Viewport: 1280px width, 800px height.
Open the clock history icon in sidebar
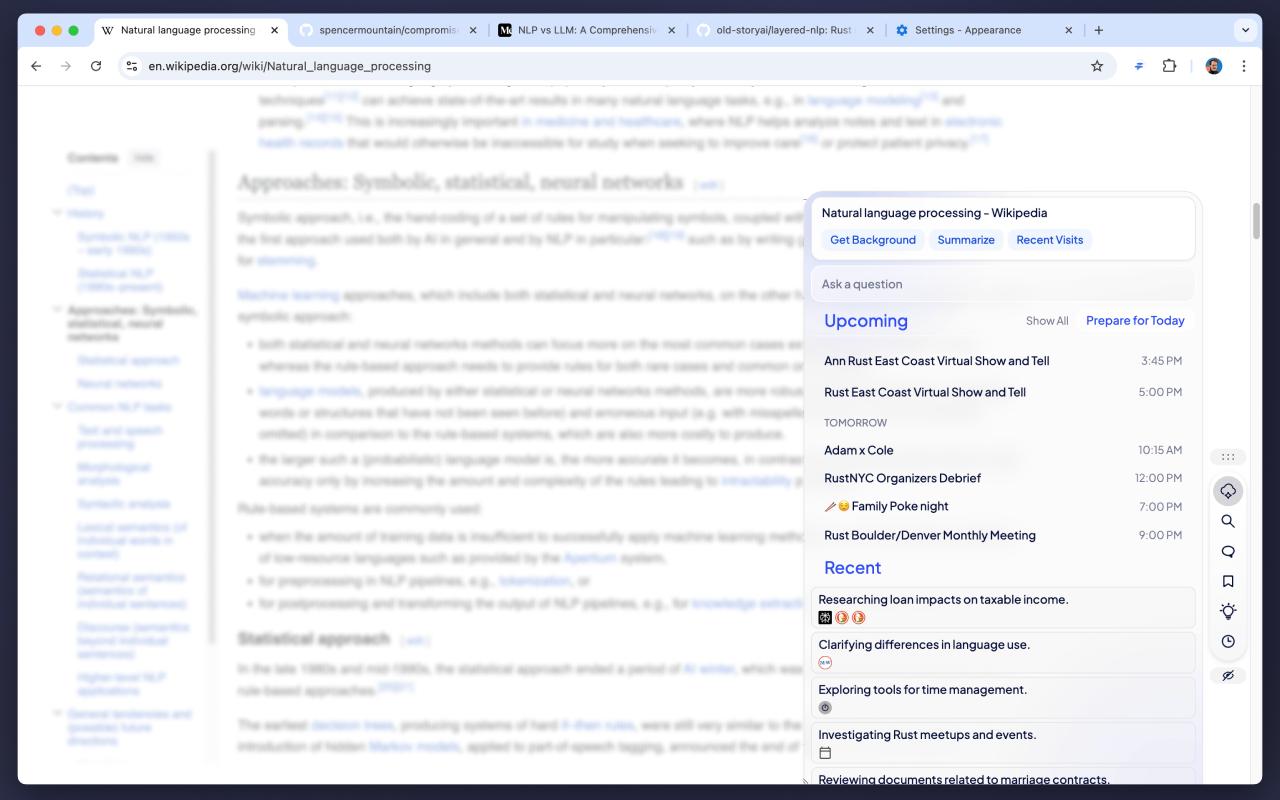tap(1228, 641)
